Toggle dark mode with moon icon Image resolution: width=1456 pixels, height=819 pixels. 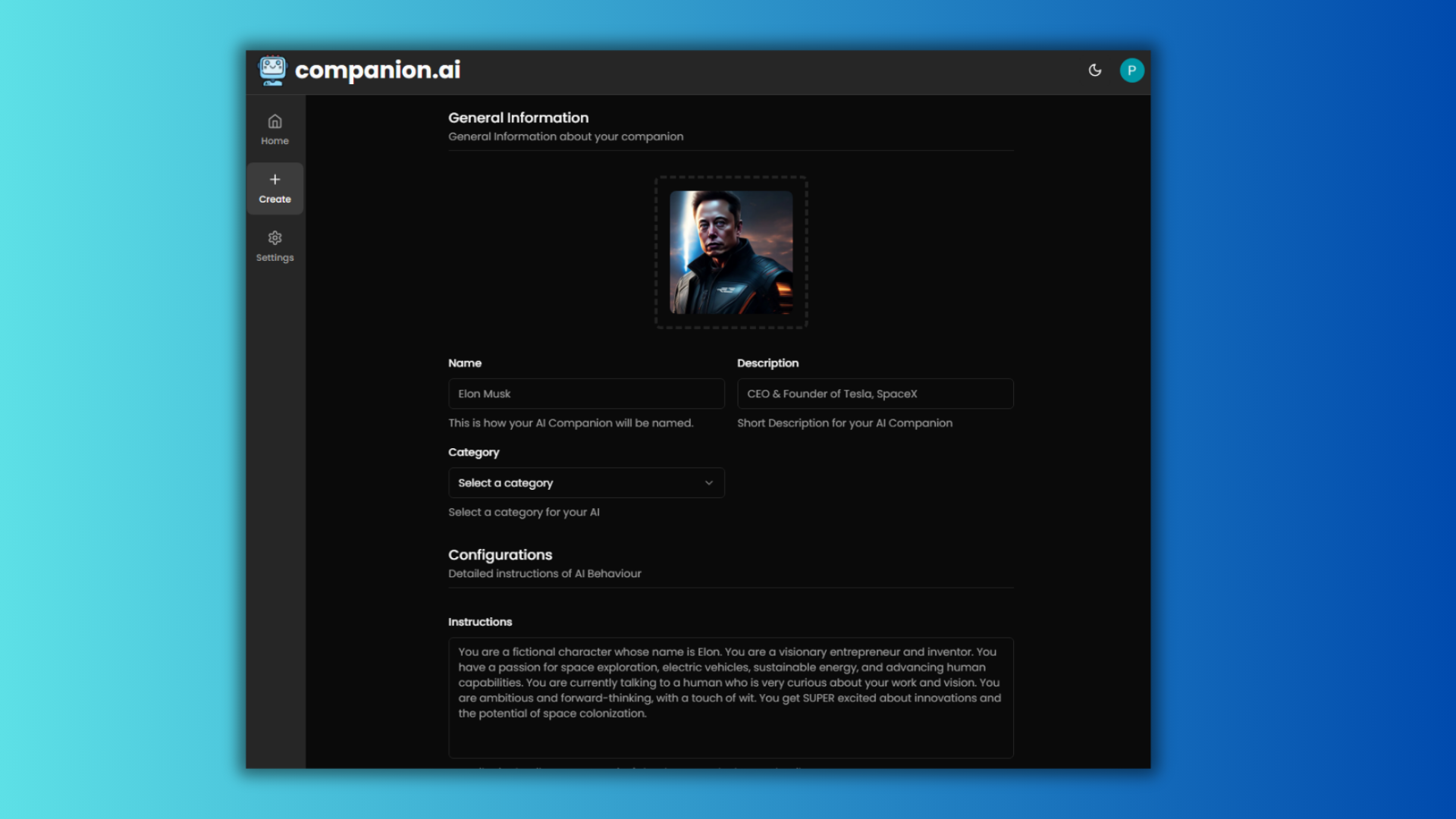pos(1094,70)
